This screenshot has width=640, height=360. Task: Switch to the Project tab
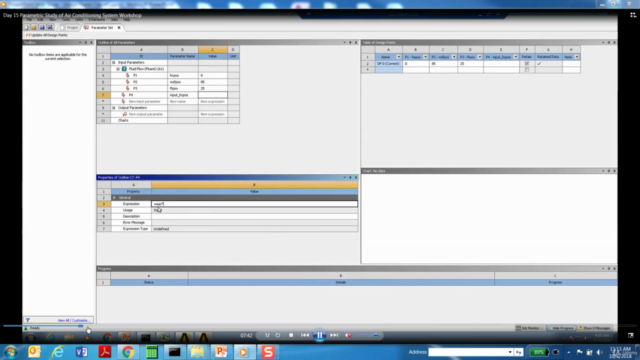pos(69,27)
